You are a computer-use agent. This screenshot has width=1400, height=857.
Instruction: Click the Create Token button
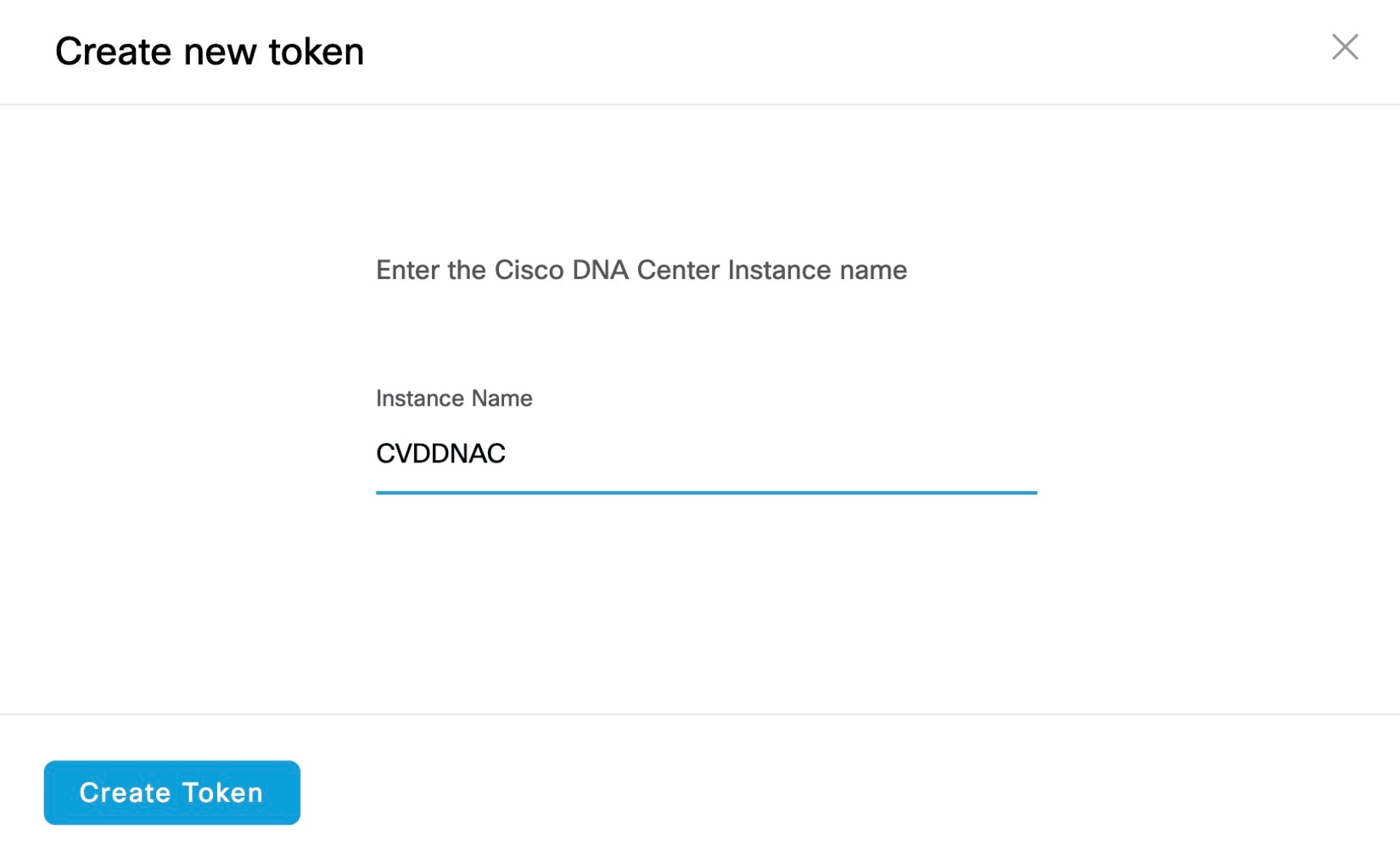[x=171, y=793]
